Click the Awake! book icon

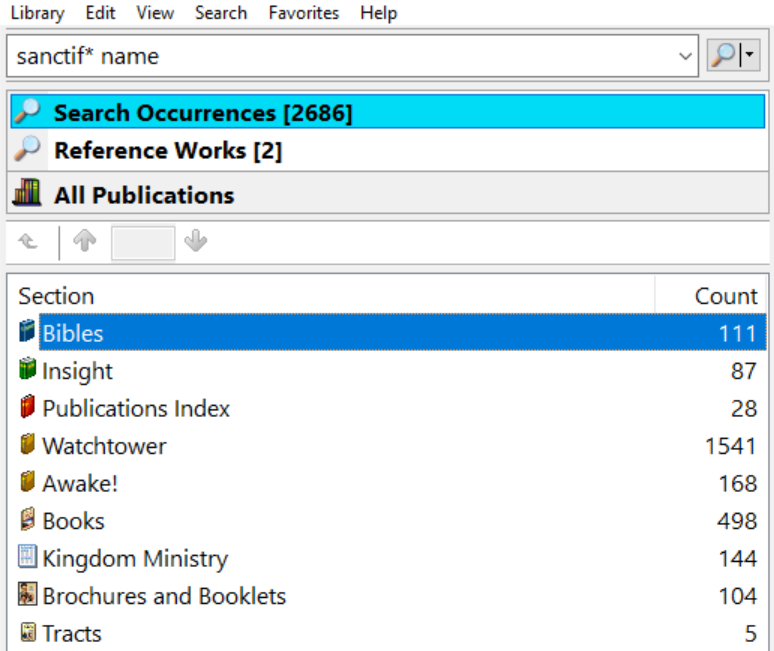(28, 481)
